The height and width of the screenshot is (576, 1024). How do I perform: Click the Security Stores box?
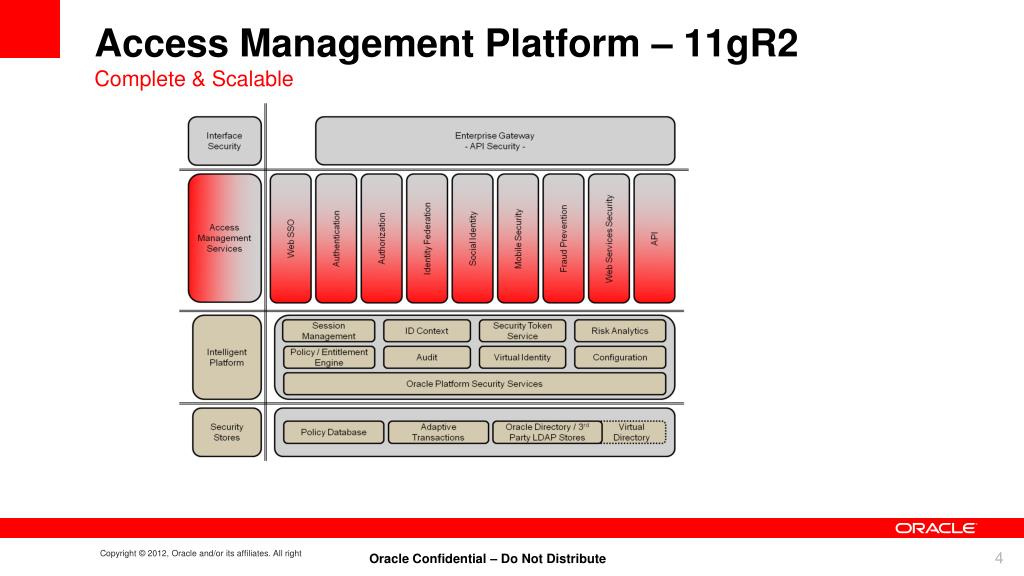227,432
